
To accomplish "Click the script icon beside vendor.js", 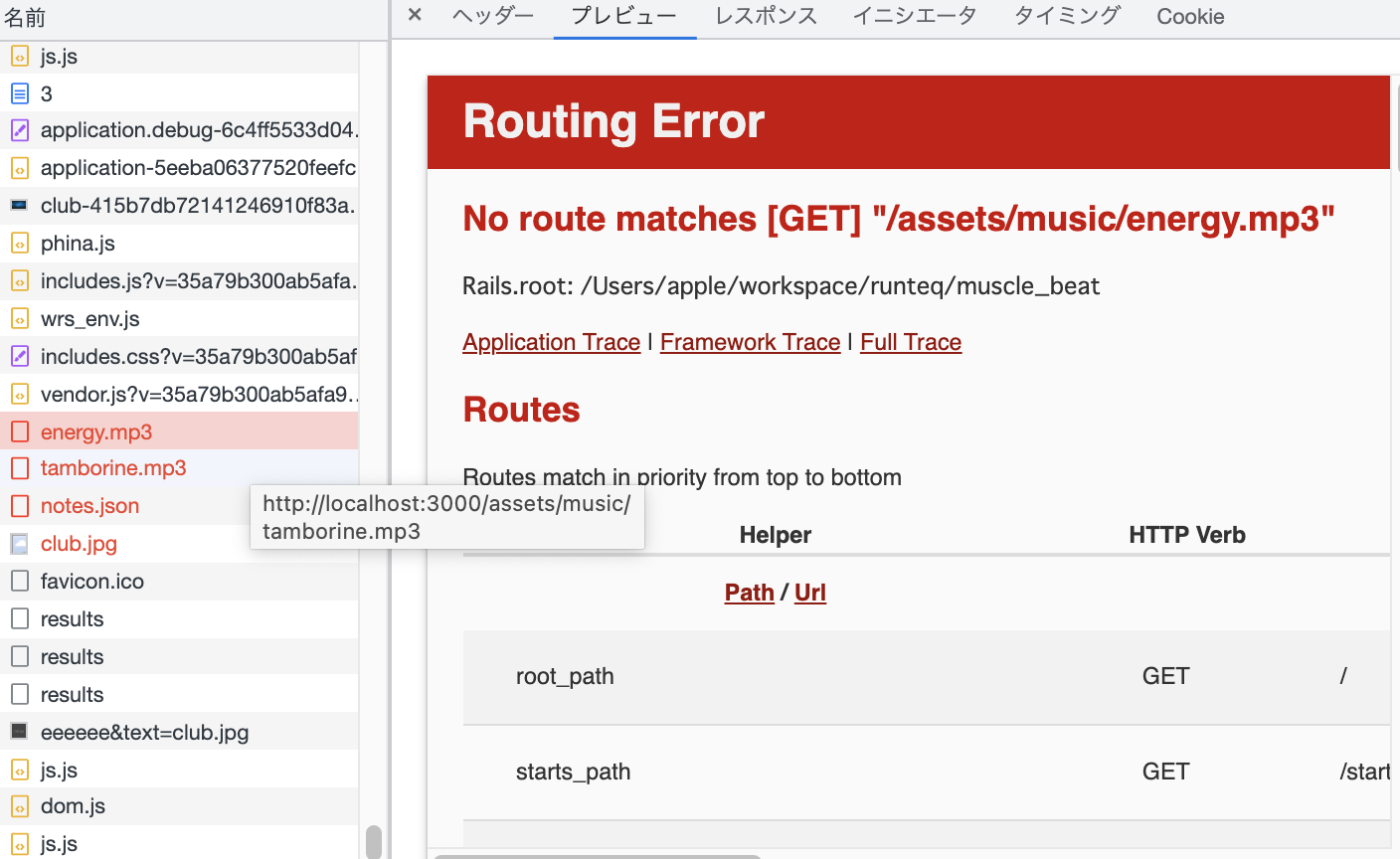I will click(x=20, y=395).
